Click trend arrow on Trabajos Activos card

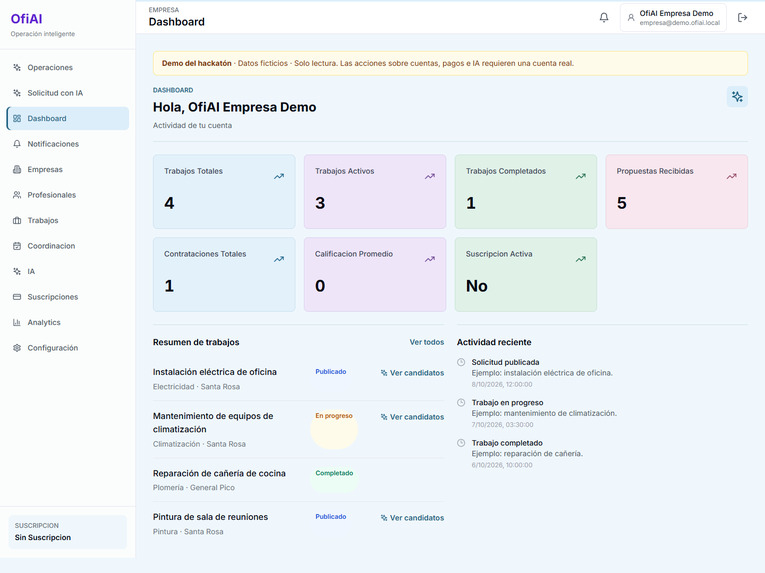[x=429, y=176]
